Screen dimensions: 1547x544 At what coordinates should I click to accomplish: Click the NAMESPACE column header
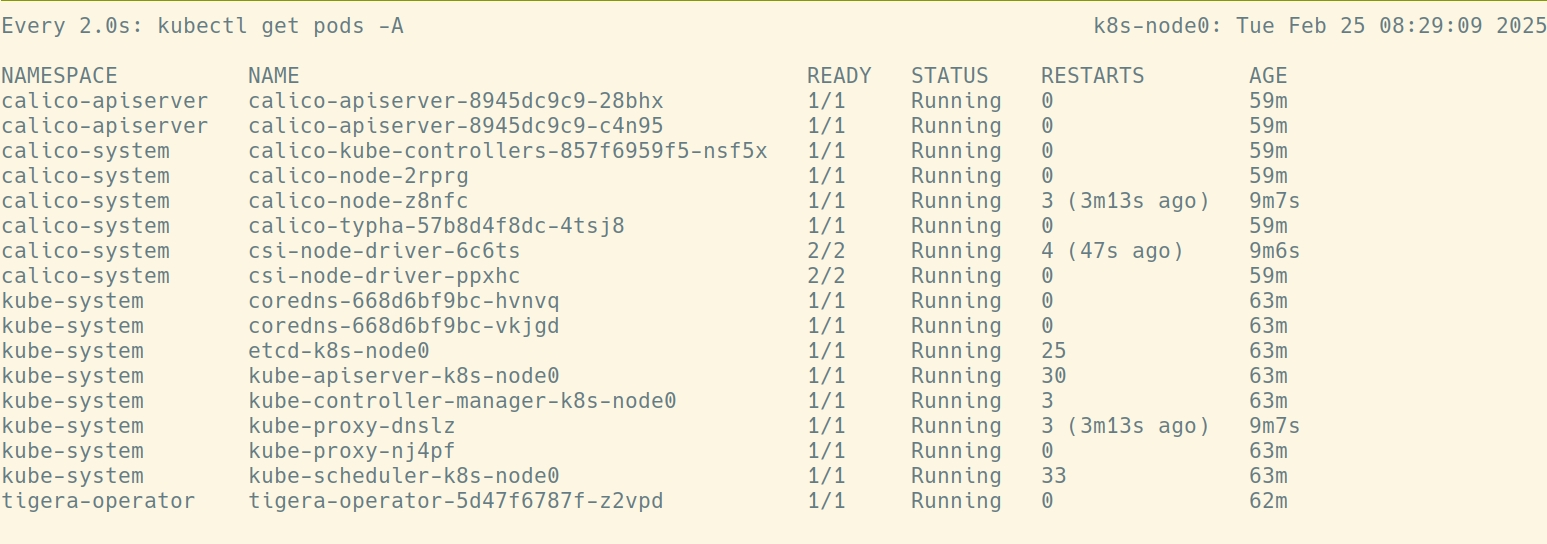point(59,76)
